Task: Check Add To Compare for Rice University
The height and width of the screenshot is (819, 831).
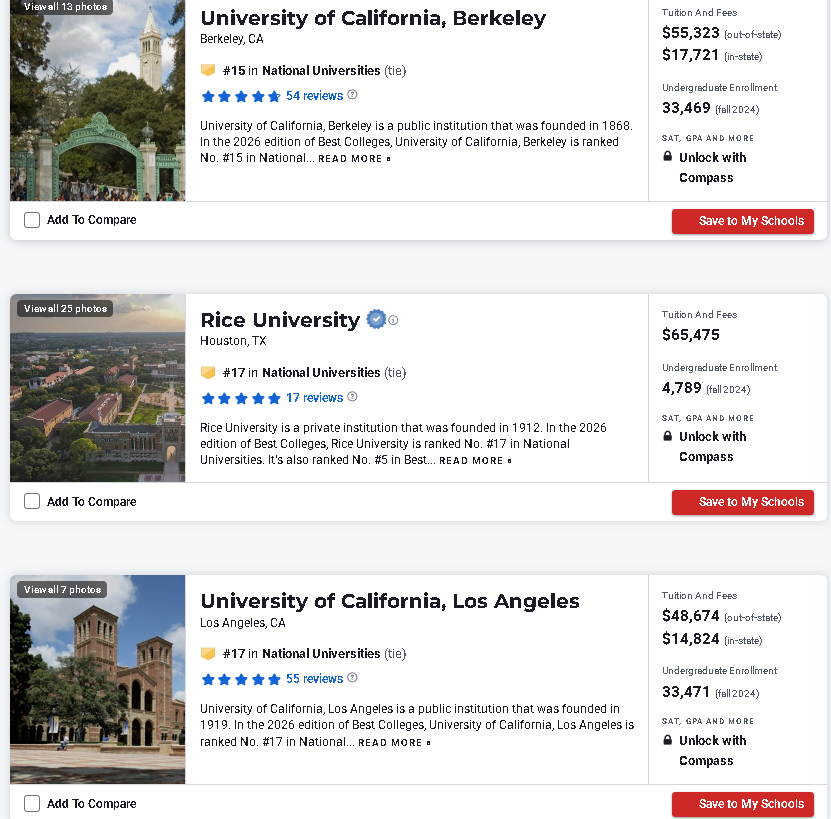Action: coord(32,501)
